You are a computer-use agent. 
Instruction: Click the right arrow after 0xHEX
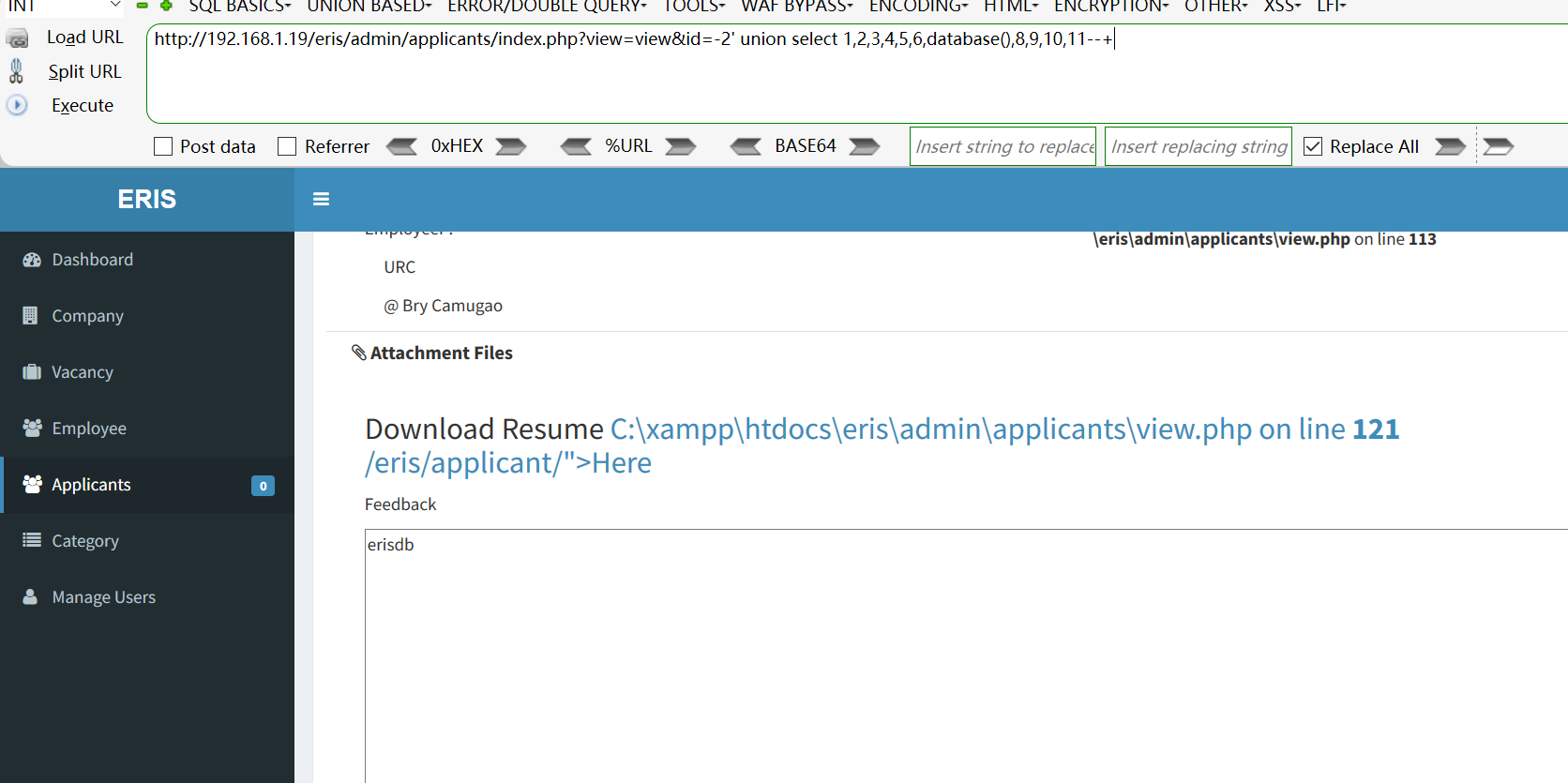pos(511,146)
